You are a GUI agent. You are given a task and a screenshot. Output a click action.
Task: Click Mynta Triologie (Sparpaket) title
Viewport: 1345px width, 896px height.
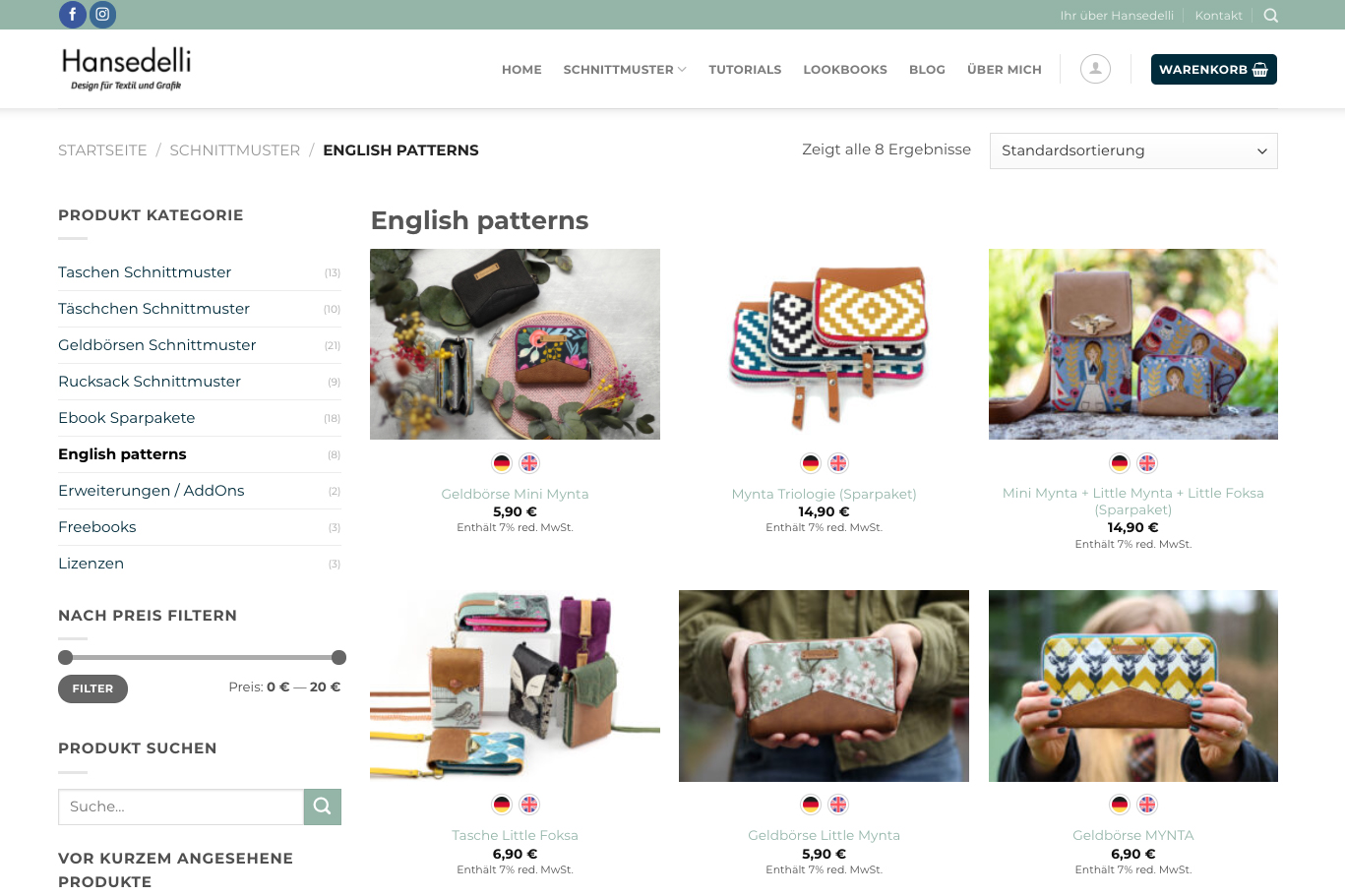(825, 494)
